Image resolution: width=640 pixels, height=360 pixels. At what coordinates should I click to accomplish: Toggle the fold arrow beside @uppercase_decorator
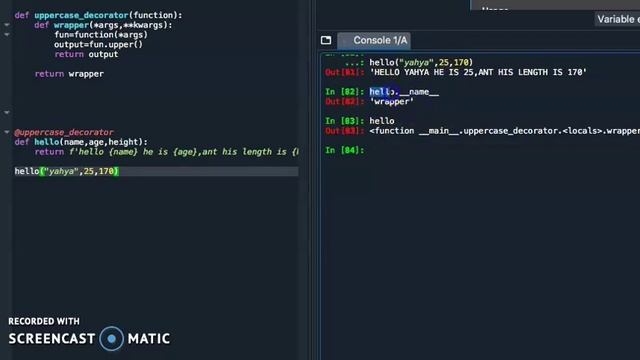click(x=7, y=132)
